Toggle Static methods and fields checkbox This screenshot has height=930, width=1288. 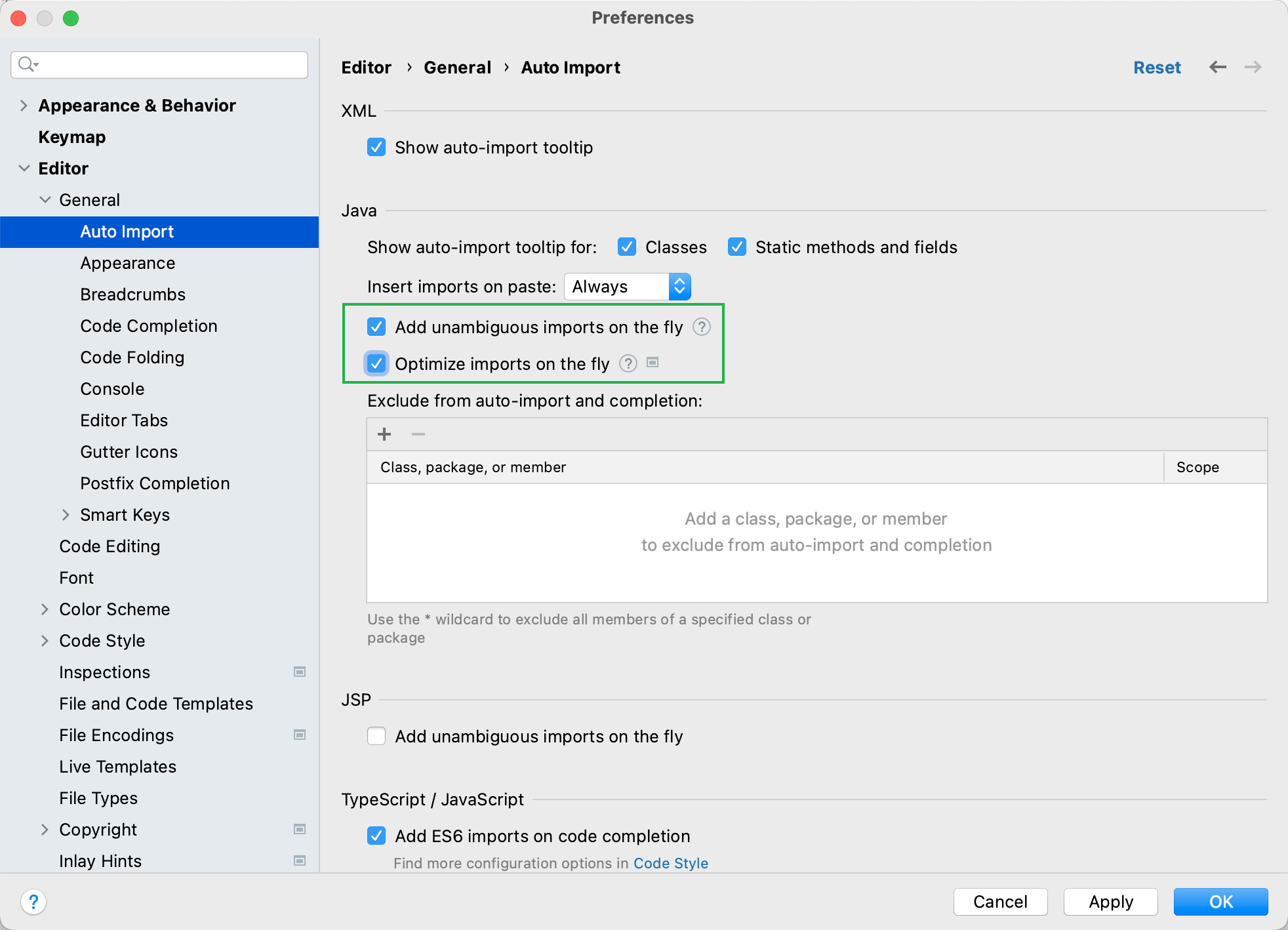coord(737,247)
